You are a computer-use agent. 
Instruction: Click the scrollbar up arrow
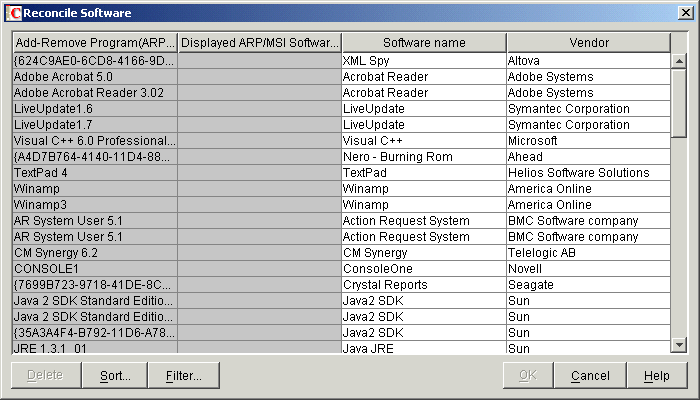pyautogui.click(x=679, y=61)
